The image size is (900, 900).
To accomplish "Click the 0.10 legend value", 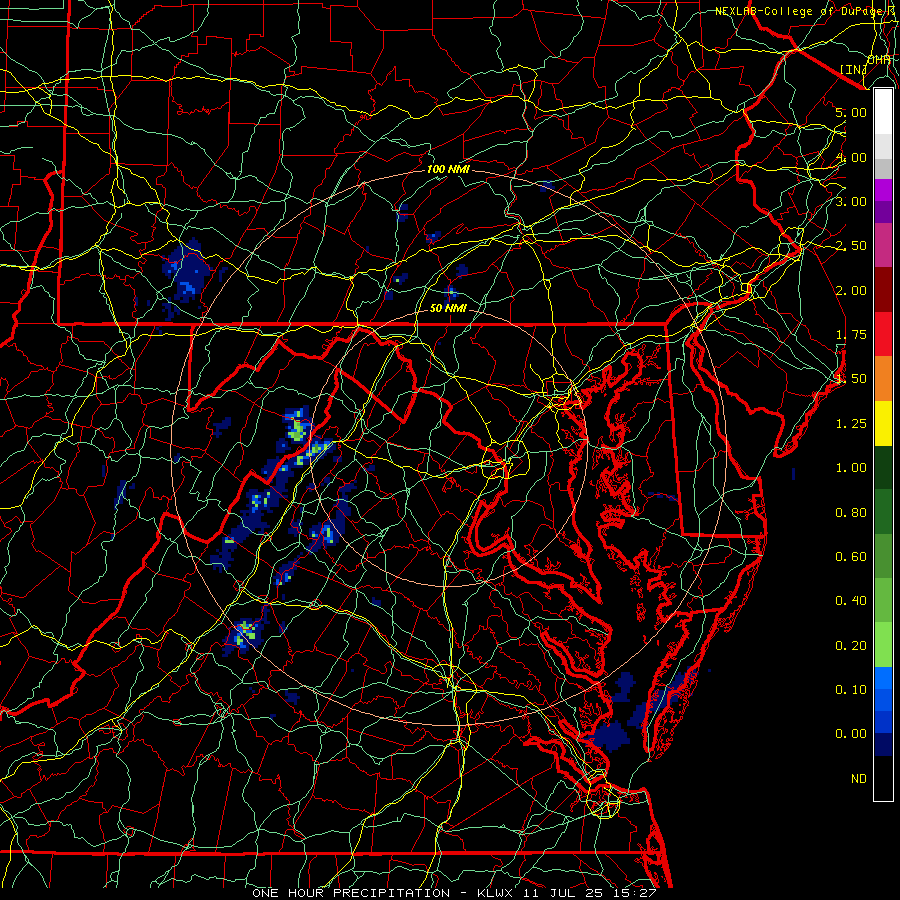I will tap(851, 690).
